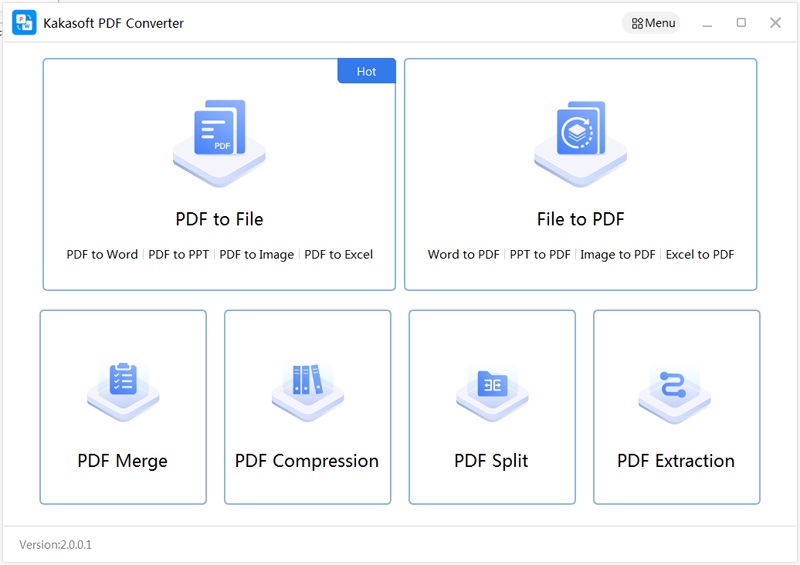Screen dimensions: 800x565
Task: Select PDF to Word option
Action: pyautogui.click(x=102, y=254)
